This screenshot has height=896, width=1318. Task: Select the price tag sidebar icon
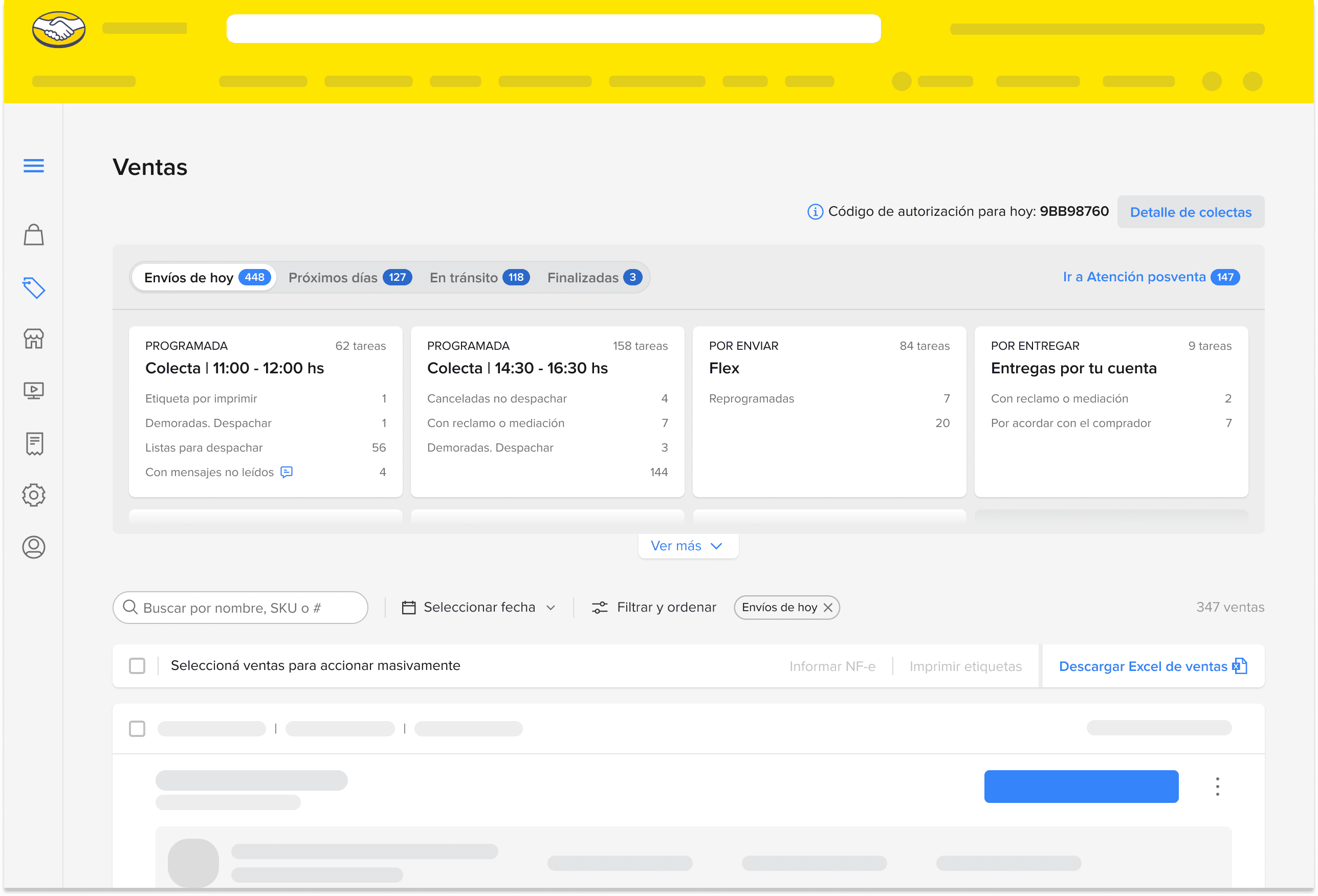tap(33, 287)
